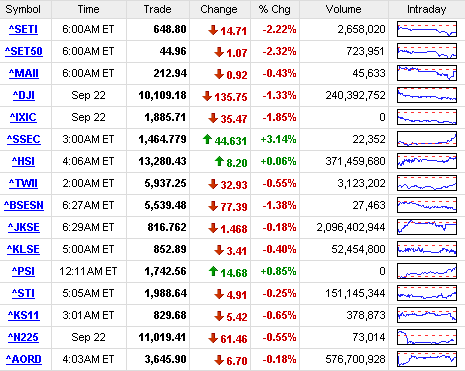
Task: Open the ^SET50 symbol link
Action: (24, 51)
